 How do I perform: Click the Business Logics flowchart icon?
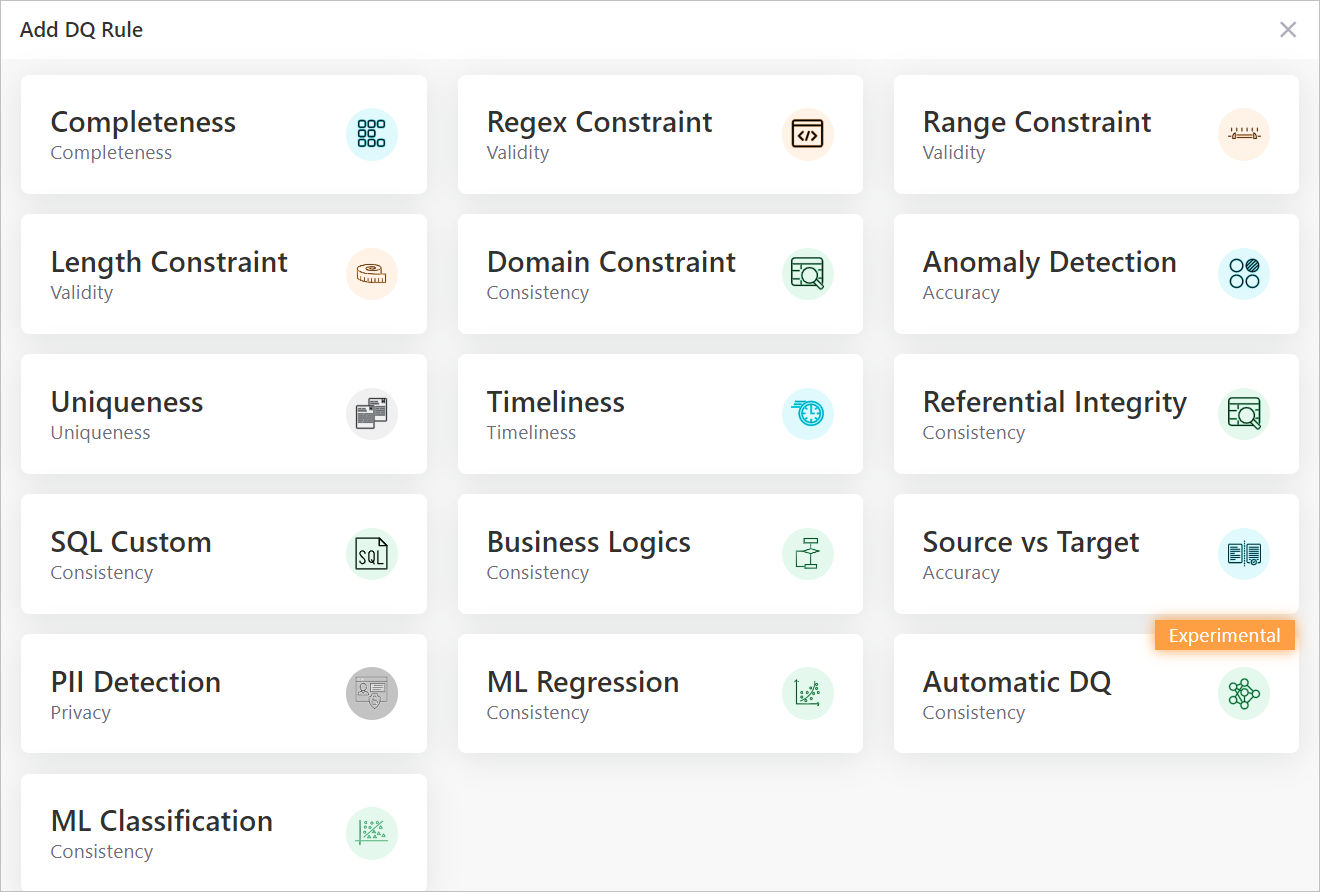coord(808,554)
